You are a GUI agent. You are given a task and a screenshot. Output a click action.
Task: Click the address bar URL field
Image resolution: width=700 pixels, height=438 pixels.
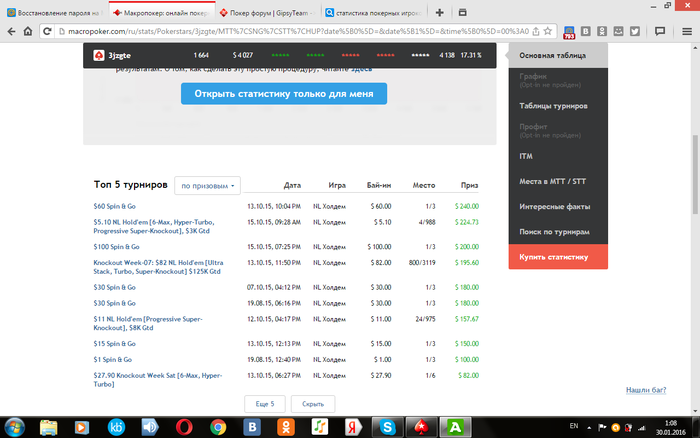click(298, 31)
